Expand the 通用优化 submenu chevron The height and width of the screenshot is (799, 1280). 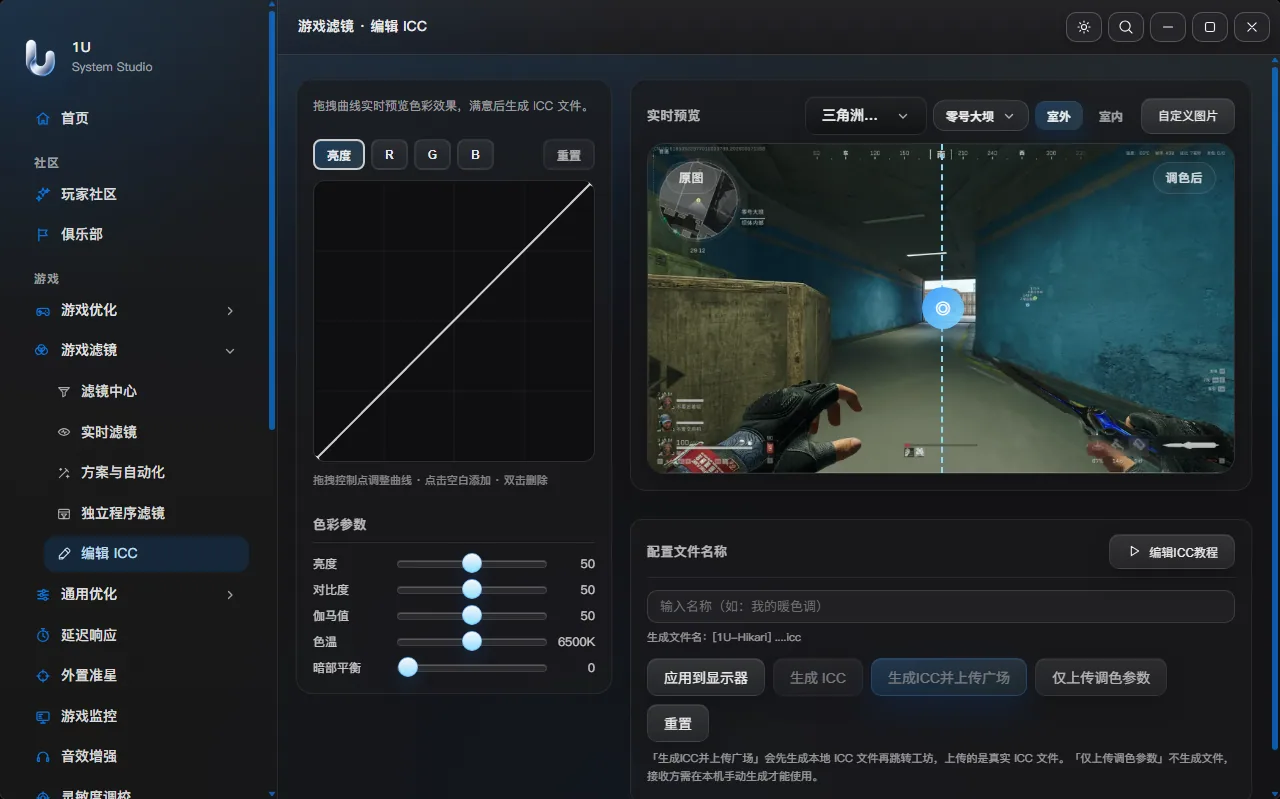click(x=230, y=594)
